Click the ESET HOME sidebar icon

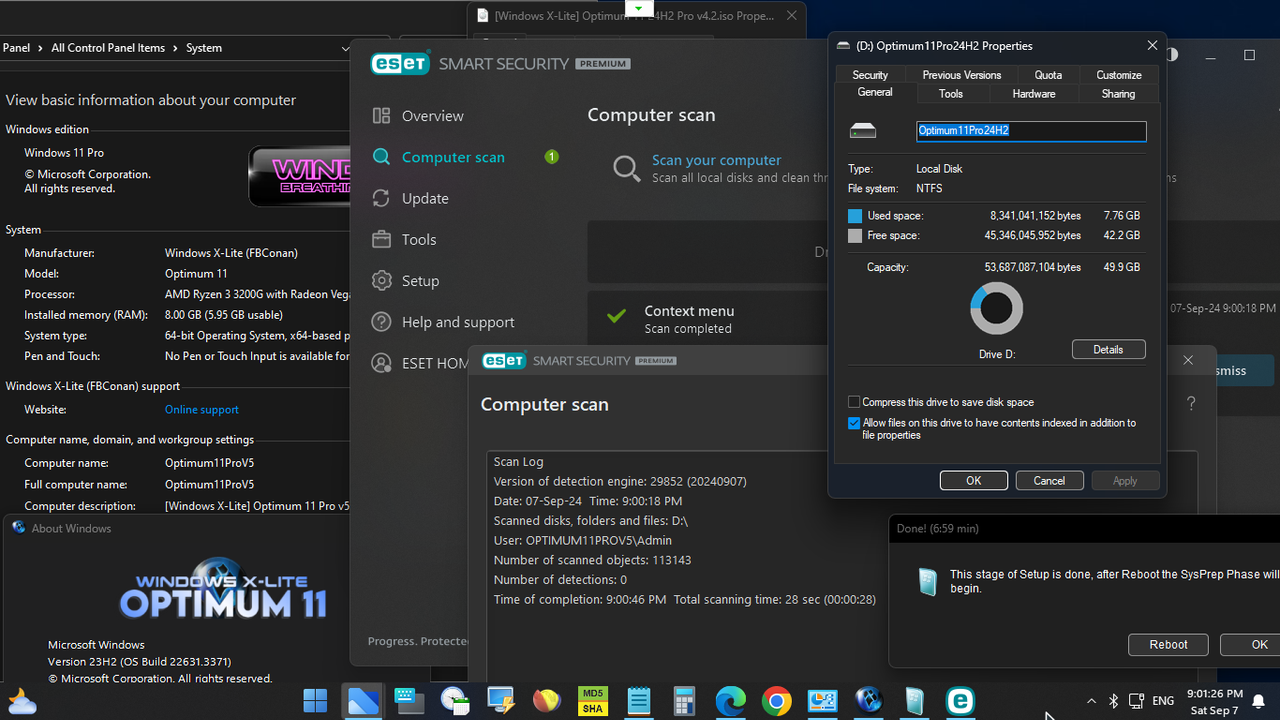(x=381, y=363)
